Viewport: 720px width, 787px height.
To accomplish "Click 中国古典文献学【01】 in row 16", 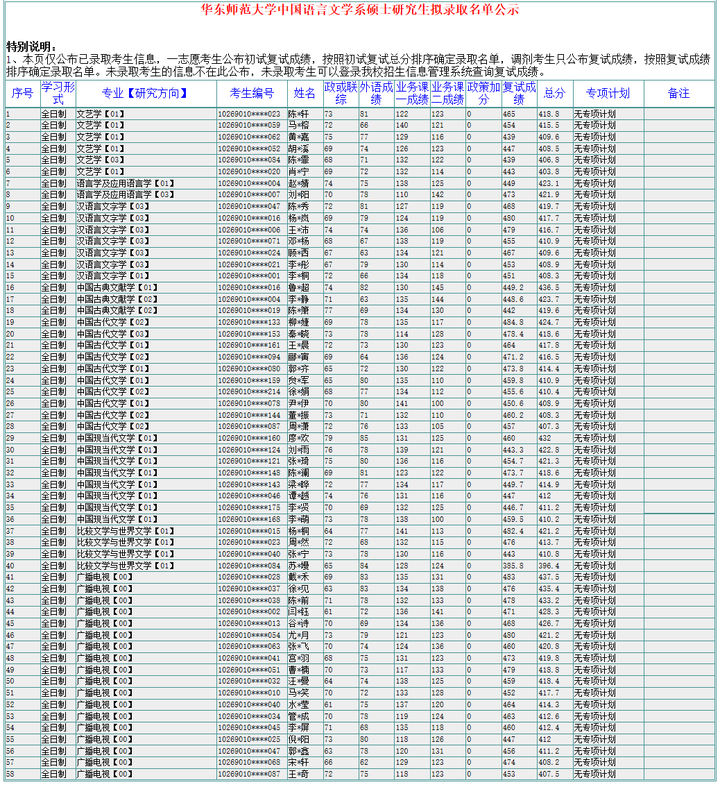I will click(x=117, y=288).
